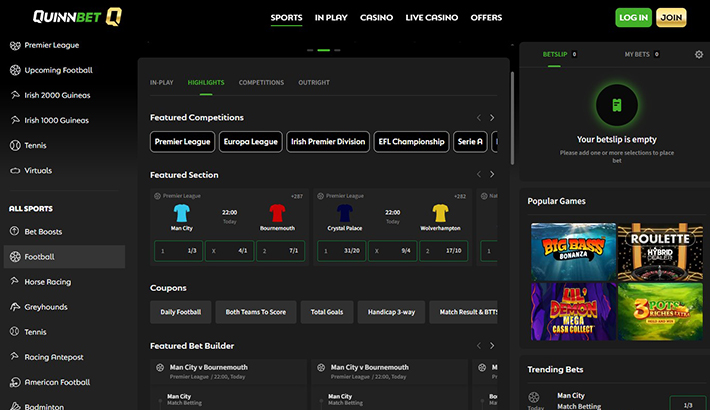Click the Man City light blue shirt icon

(x=182, y=213)
